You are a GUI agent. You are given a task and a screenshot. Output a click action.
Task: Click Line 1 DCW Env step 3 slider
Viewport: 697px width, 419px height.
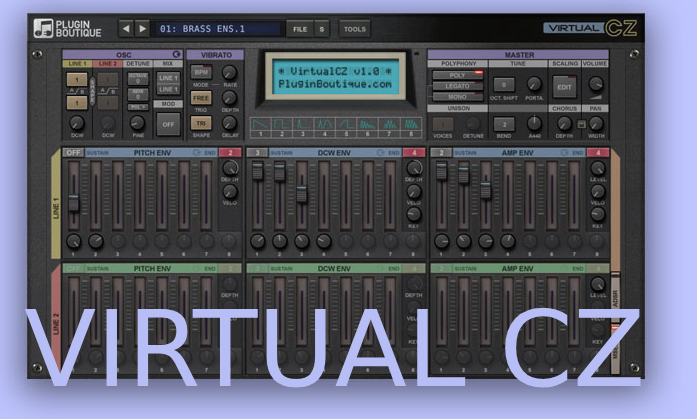click(302, 194)
